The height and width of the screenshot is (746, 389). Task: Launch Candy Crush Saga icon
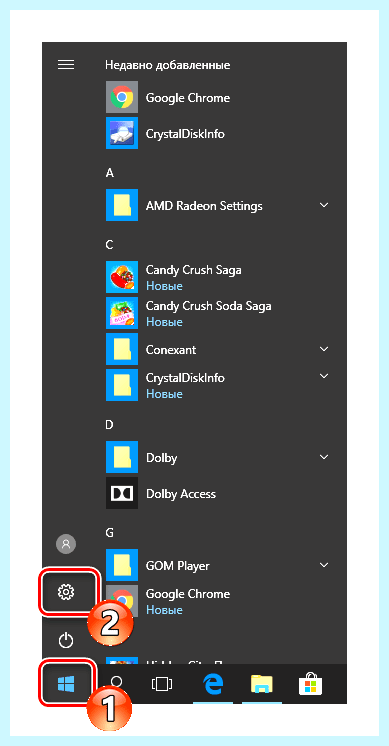click(x=122, y=277)
